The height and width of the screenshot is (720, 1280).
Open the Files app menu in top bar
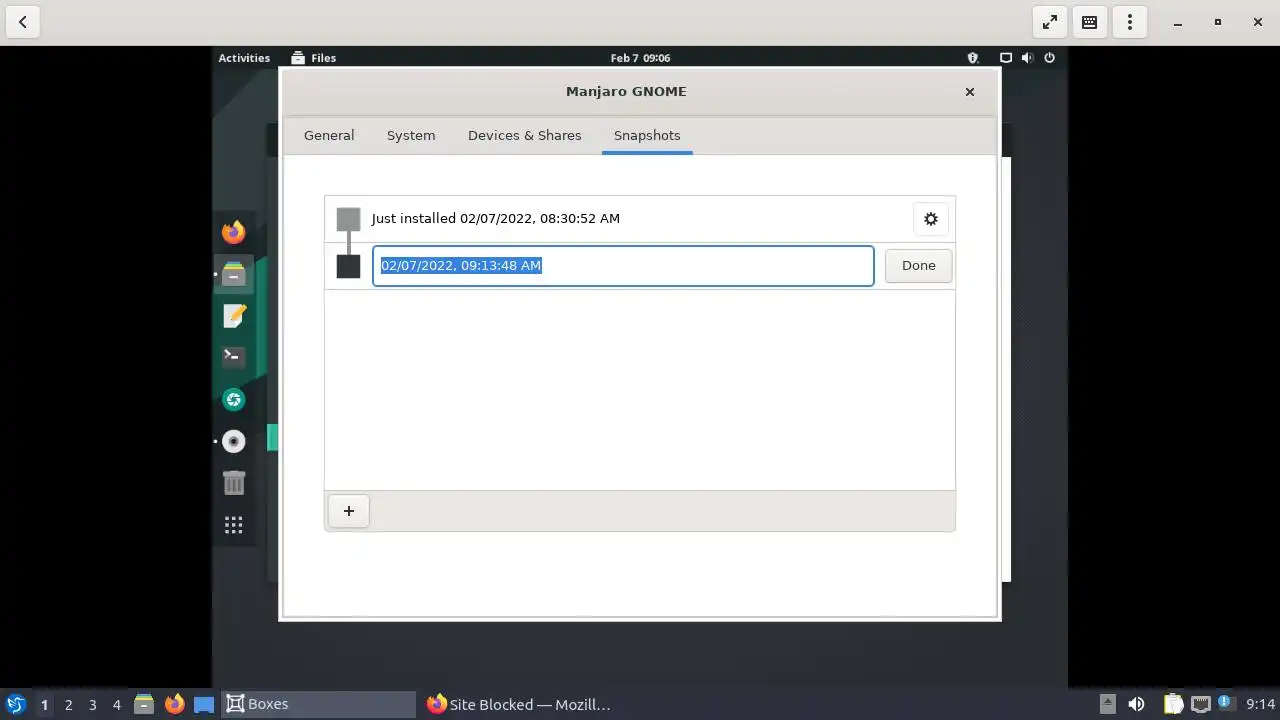(x=314, y=58)
